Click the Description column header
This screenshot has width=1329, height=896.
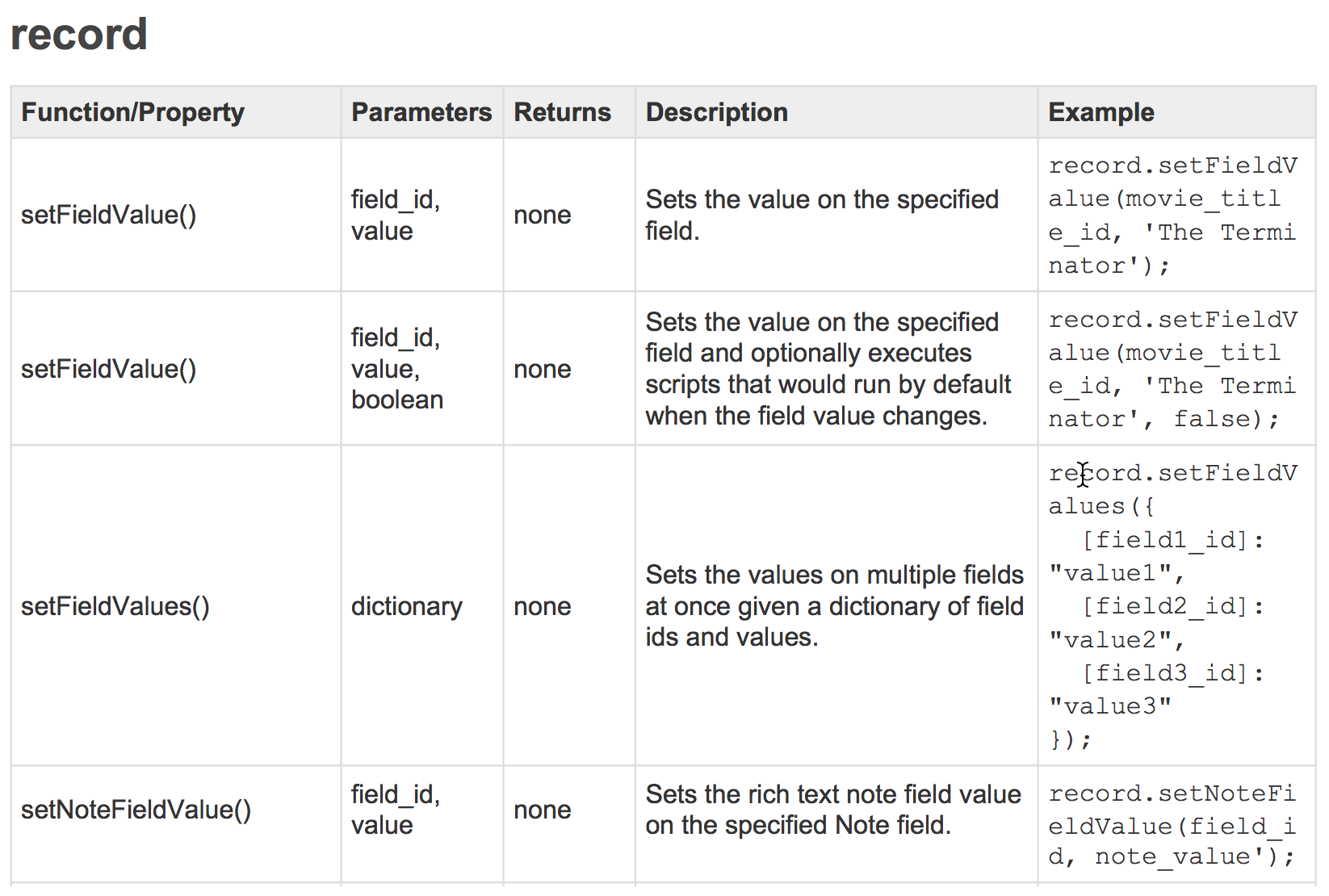pos(716,112)
